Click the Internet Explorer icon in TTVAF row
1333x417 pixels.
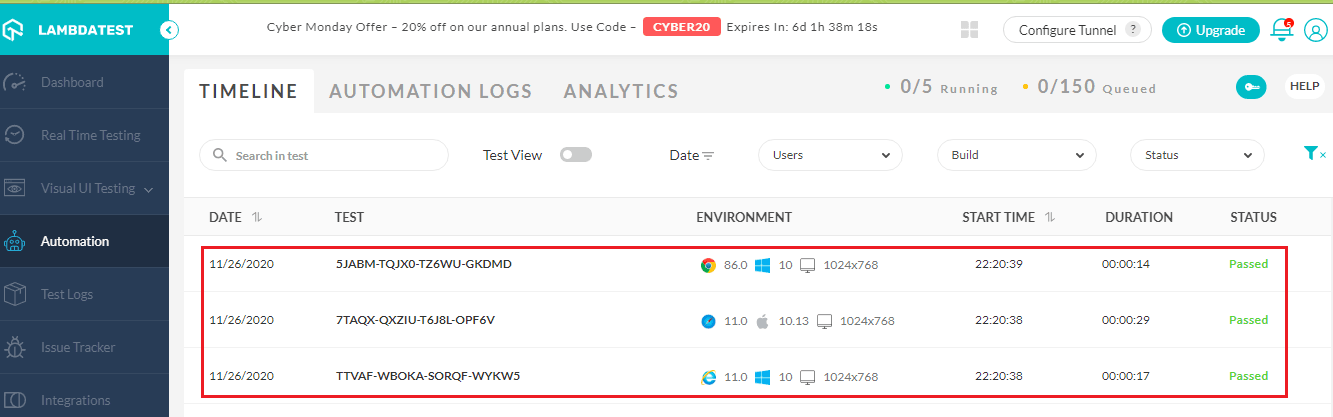pos(708,377)
